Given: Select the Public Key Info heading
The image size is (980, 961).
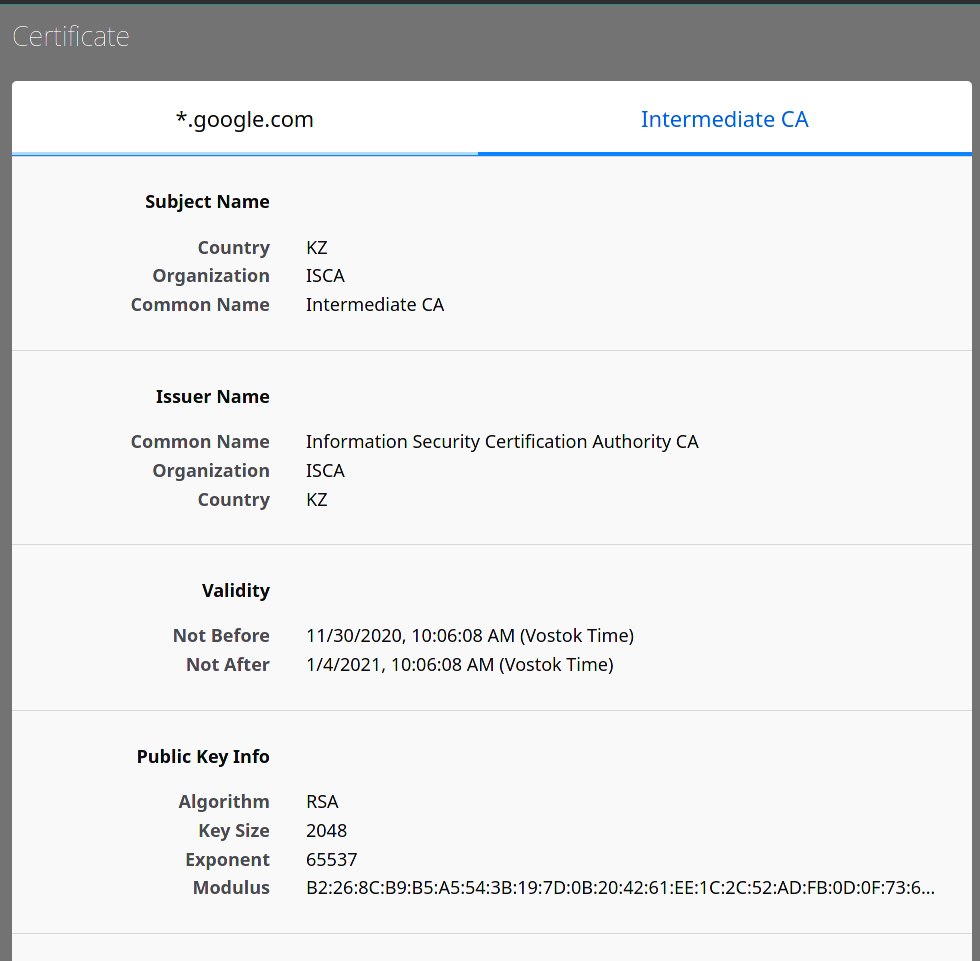Looking at the screenshot, I should coord(203,757).
